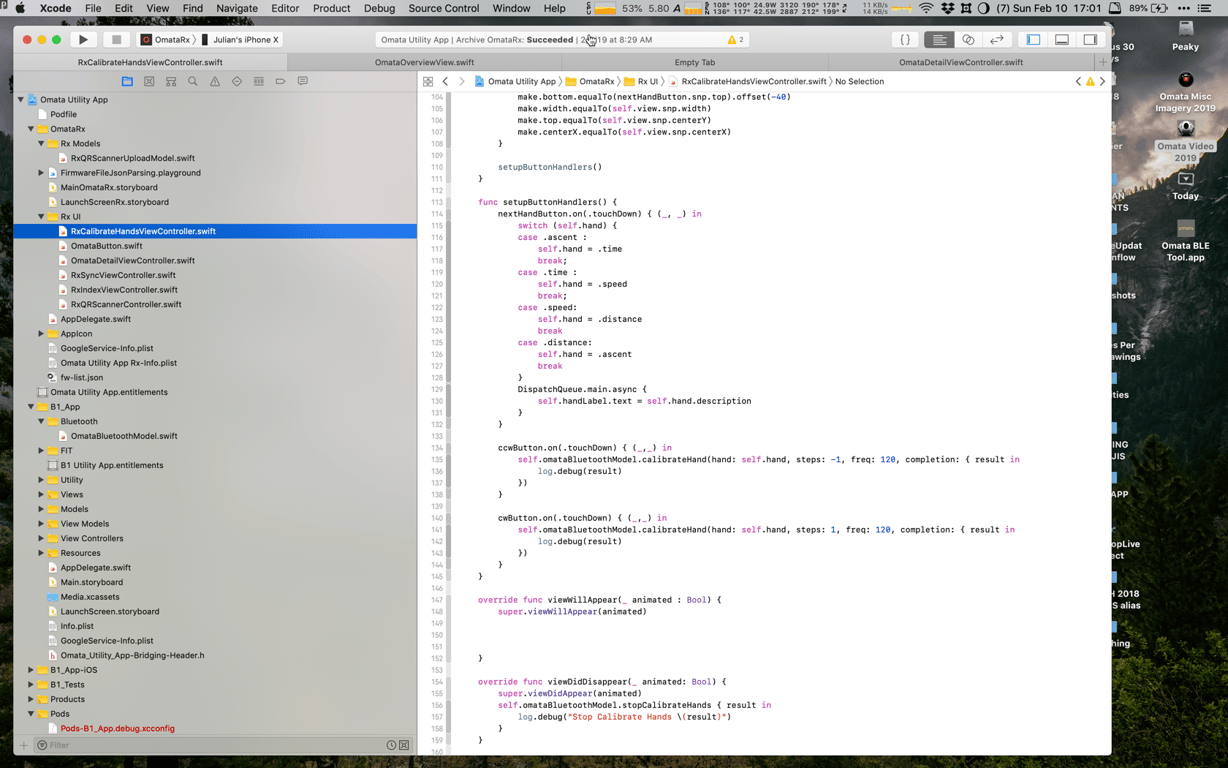Open the Breakpoint navigator

[x=280, y=81]
